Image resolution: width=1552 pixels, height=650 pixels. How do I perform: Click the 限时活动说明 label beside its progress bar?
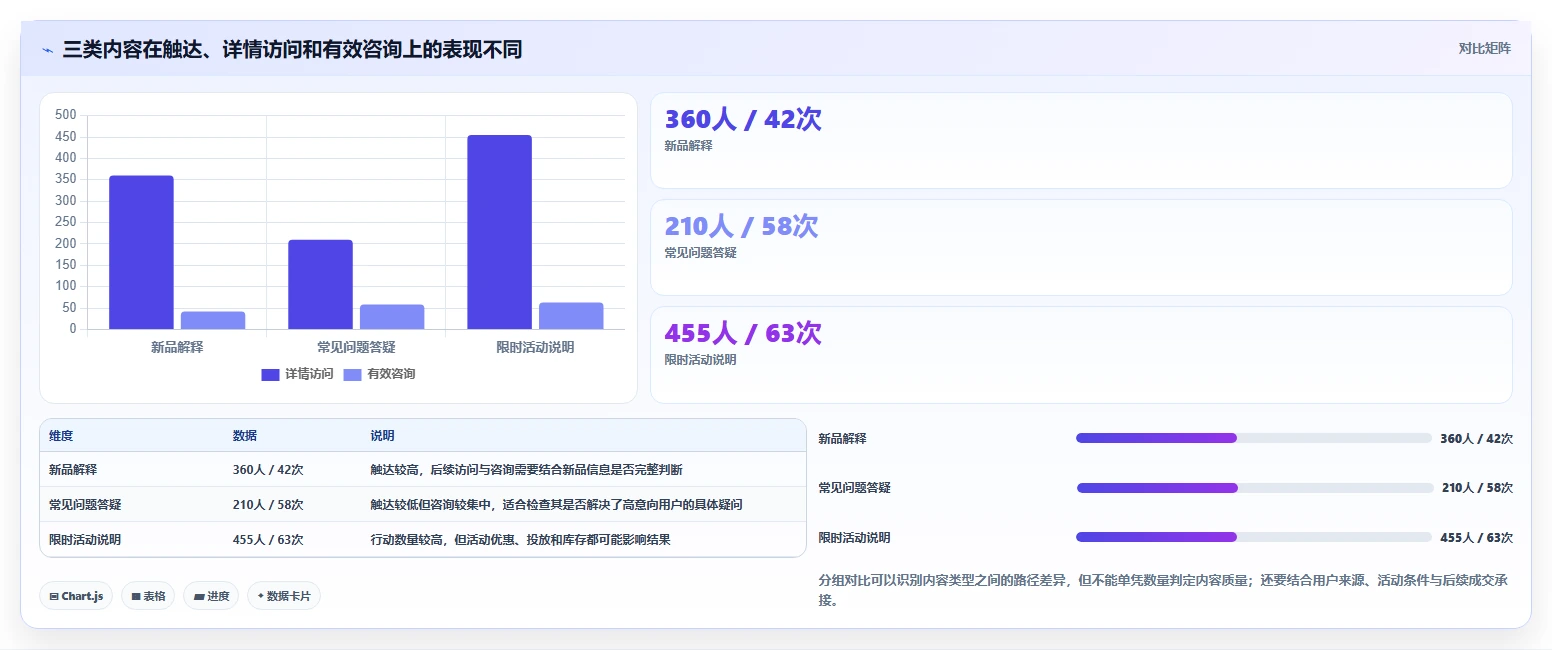pyautogui.click(x=854, y=538)
